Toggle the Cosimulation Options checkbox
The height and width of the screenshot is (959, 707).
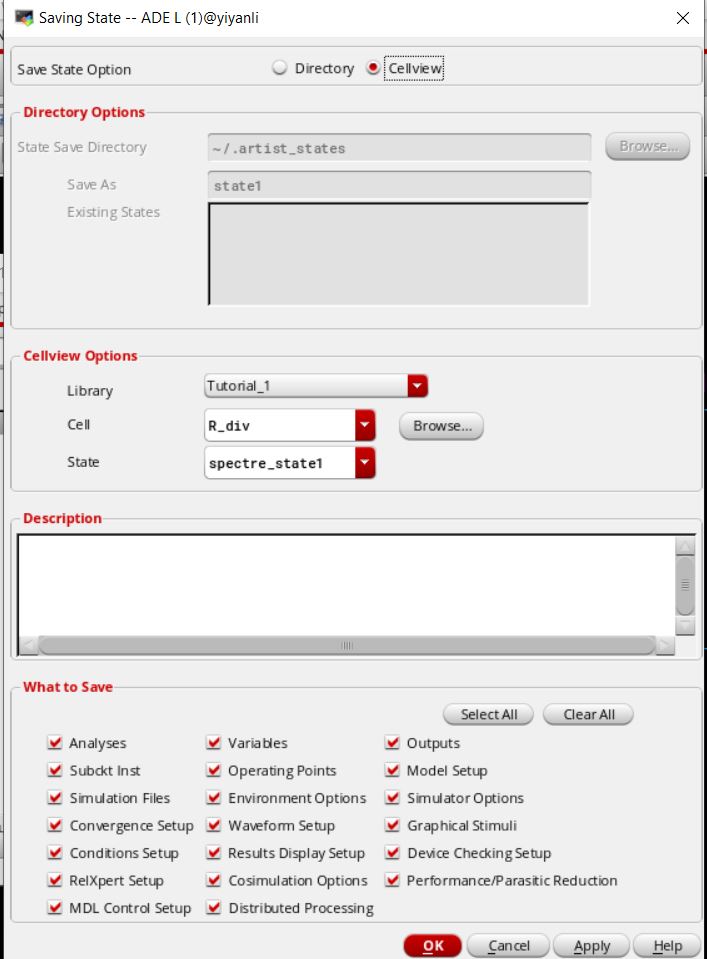213,880
